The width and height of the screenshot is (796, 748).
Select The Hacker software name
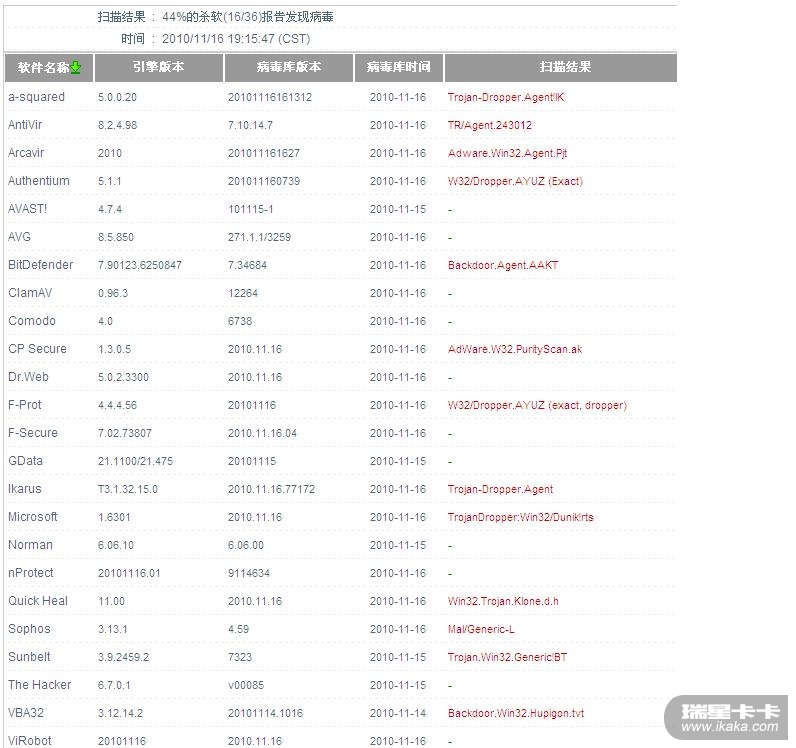coord(40,685)
